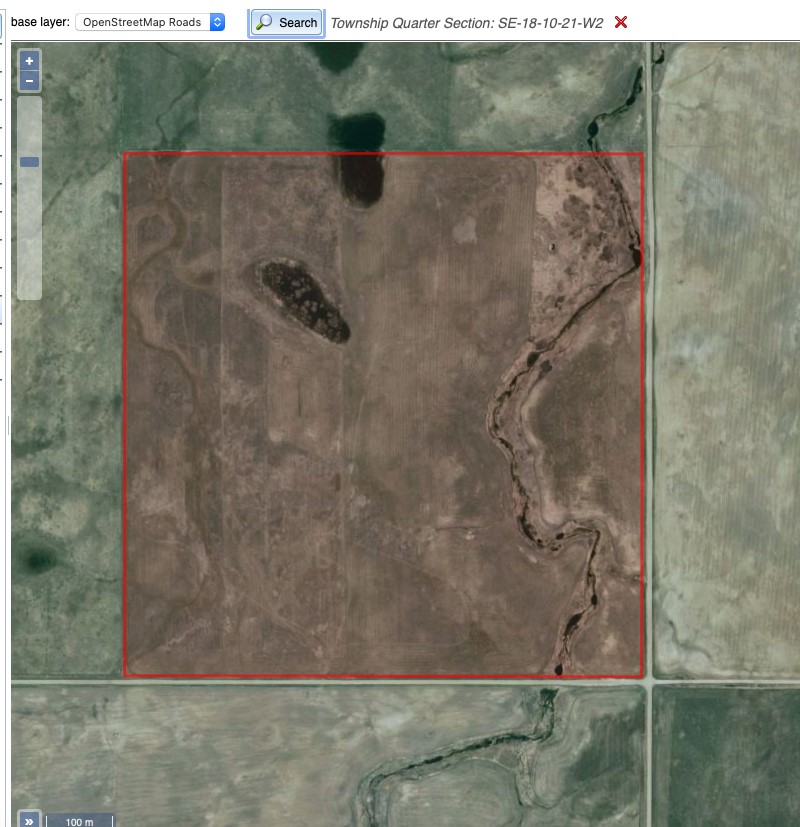Click the Search button
The height and width of the screenshot is (827, 800).
[x=286, y=23]
